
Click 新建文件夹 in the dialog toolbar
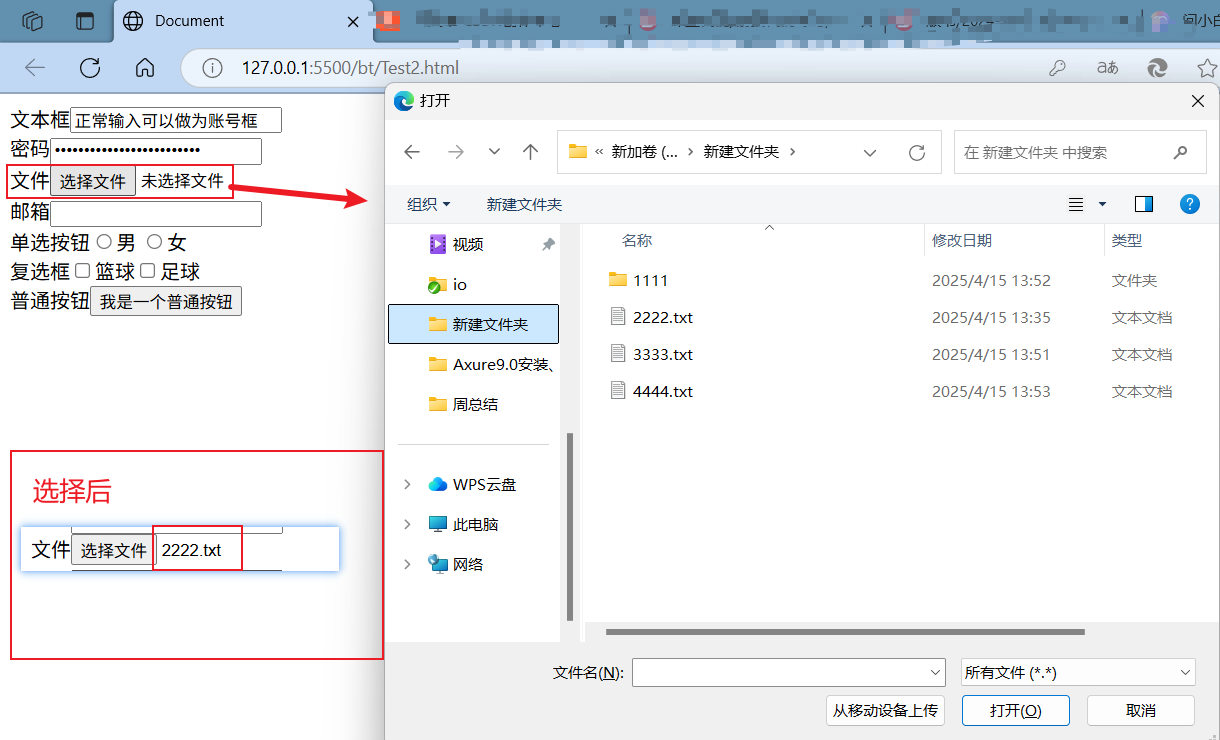(x=524, y=204)
